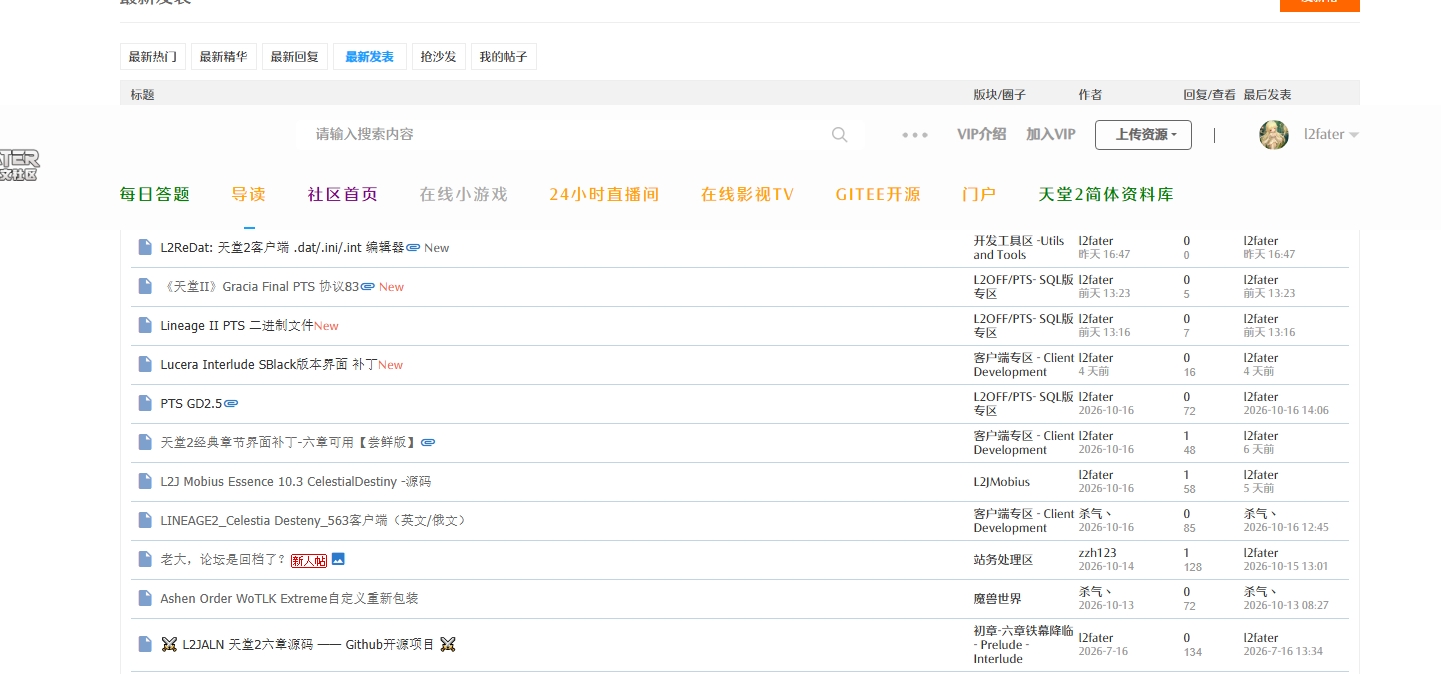Click attachment paperclip icon on PTS GD2.5 post
1441x674 pixels.
(231, 403)
